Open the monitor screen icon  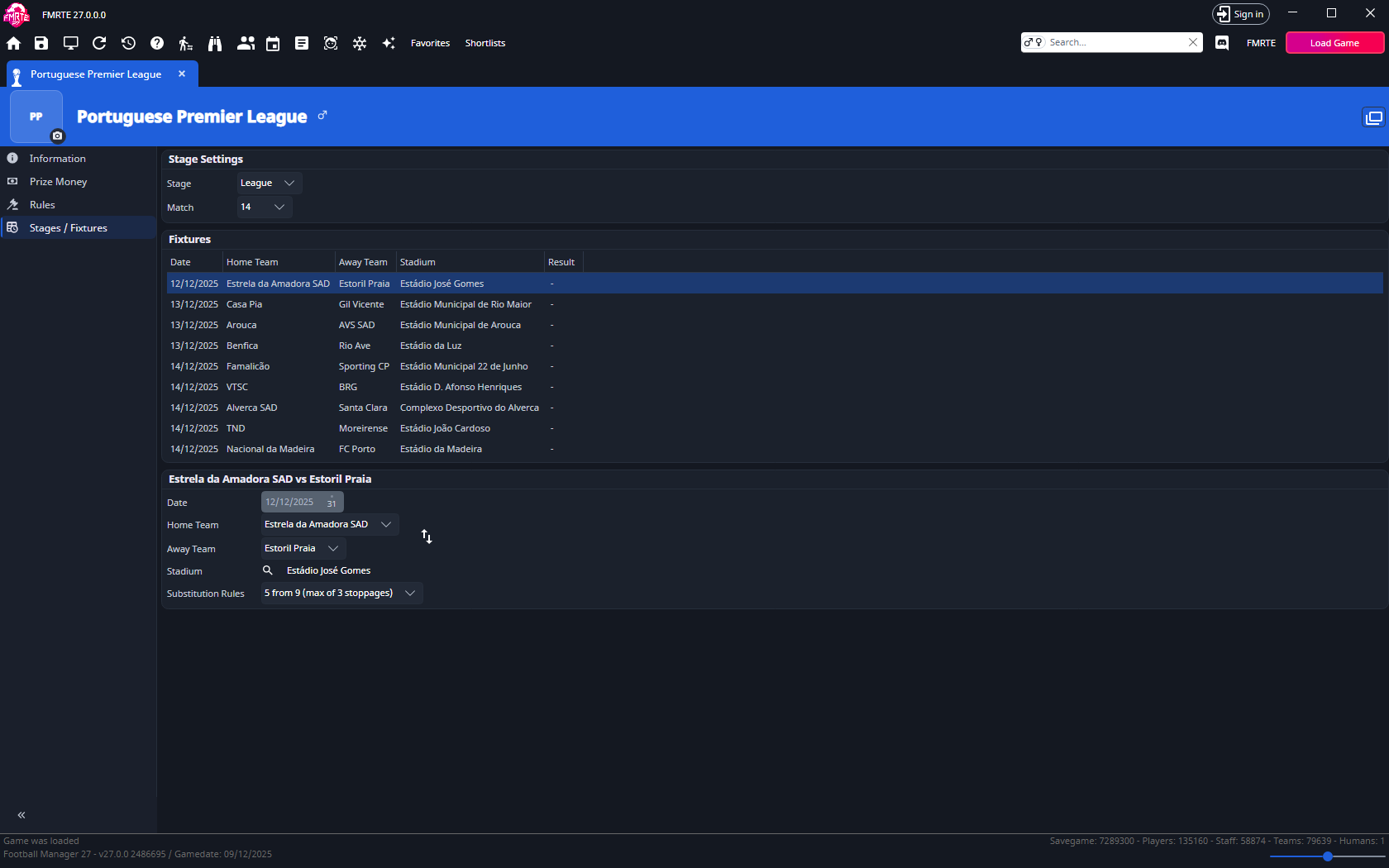[x=70, y=43]
